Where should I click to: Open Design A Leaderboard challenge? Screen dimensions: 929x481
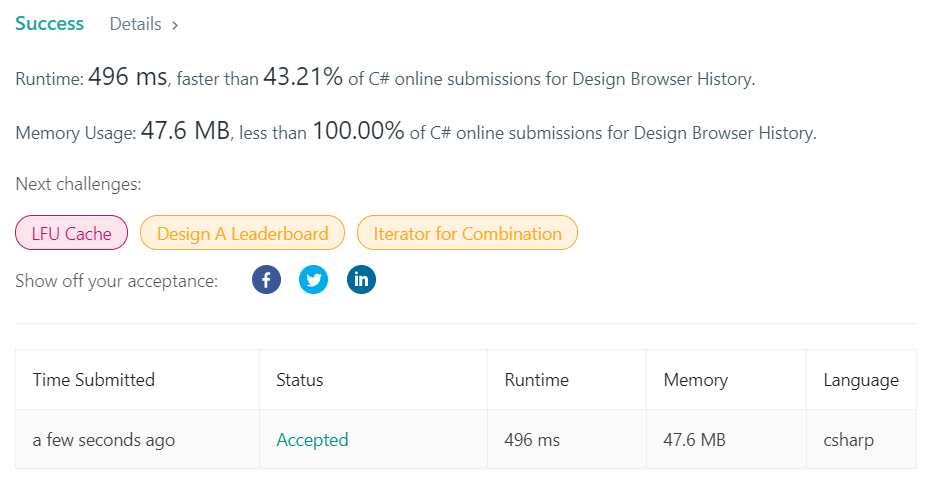coord(242,233)
